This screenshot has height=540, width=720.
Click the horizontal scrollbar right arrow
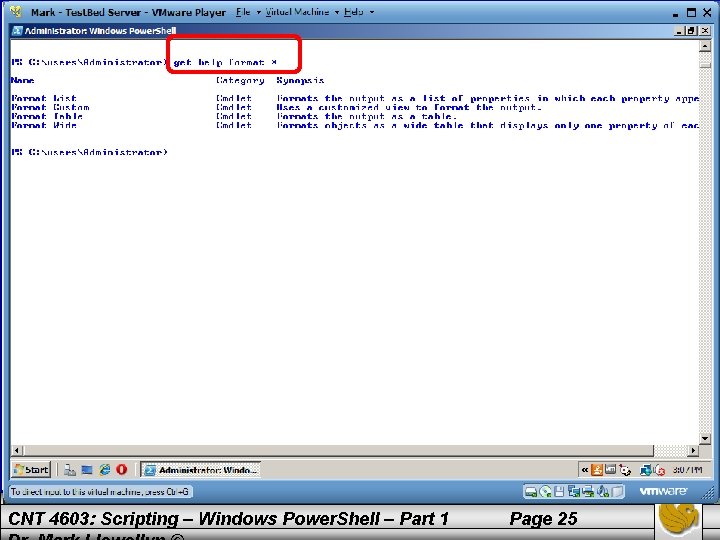(693, 450)
